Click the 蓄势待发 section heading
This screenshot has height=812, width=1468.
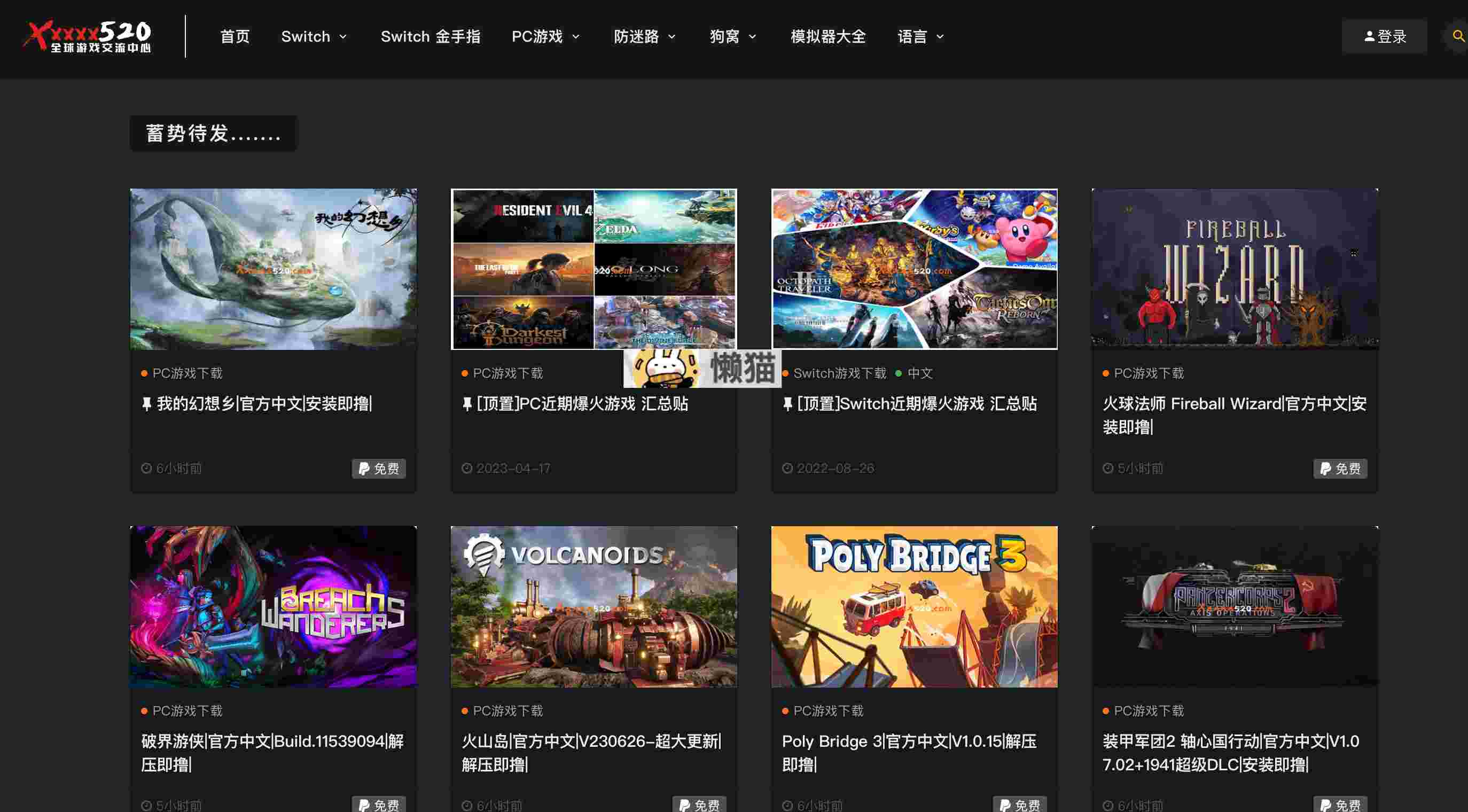pyautogui.click(x=214, y=134)
